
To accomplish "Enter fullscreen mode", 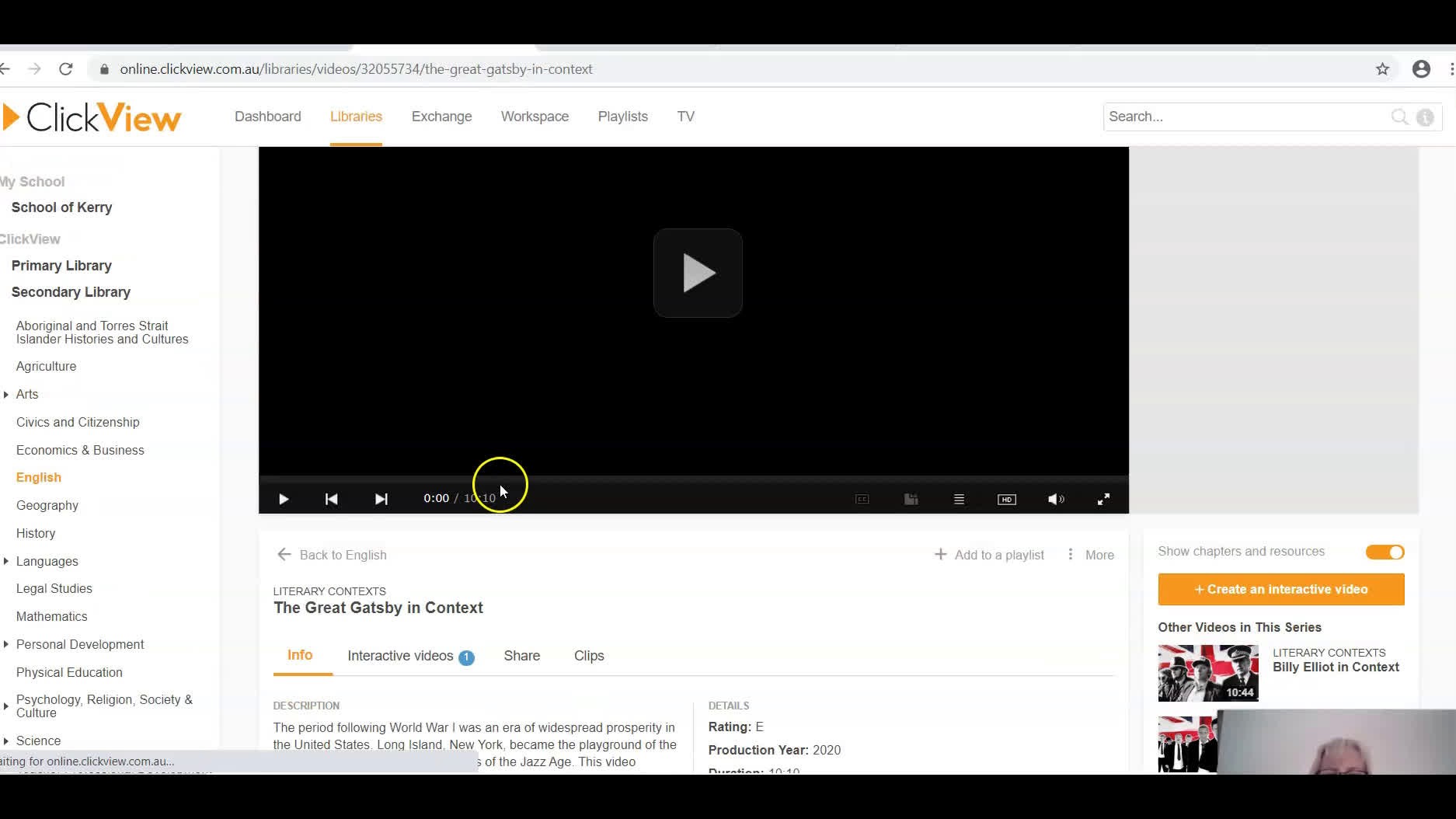I will click(1103, 499).
